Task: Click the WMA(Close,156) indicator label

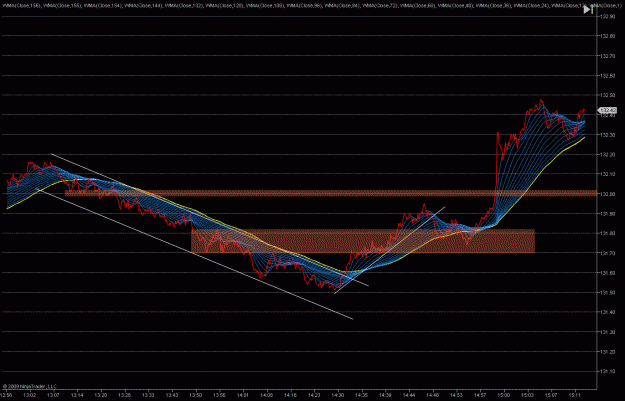Action: 22,6
